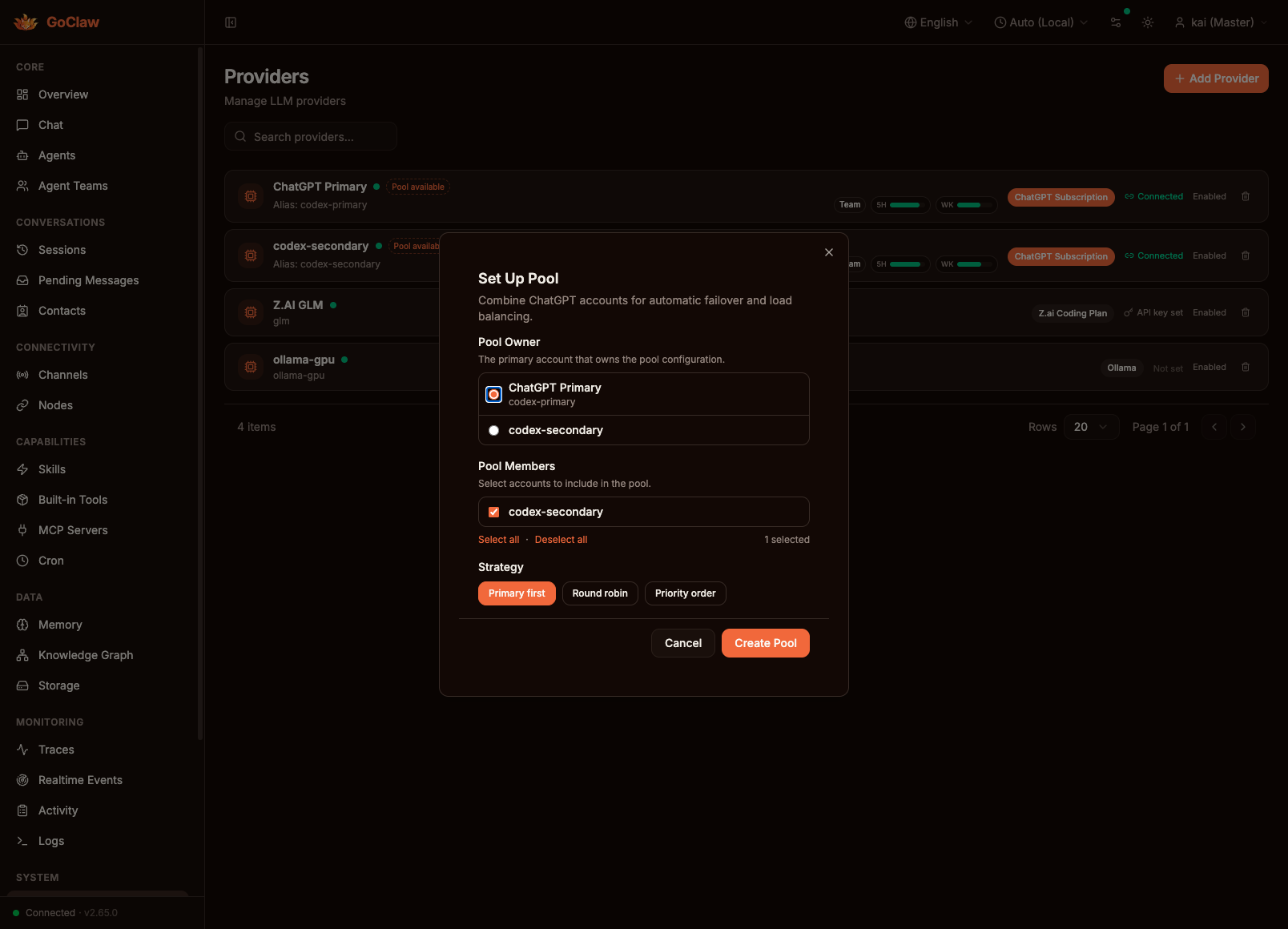Click the Create Pool button
The width and height of the screenshot is (1288, 929).
[766, 643]
